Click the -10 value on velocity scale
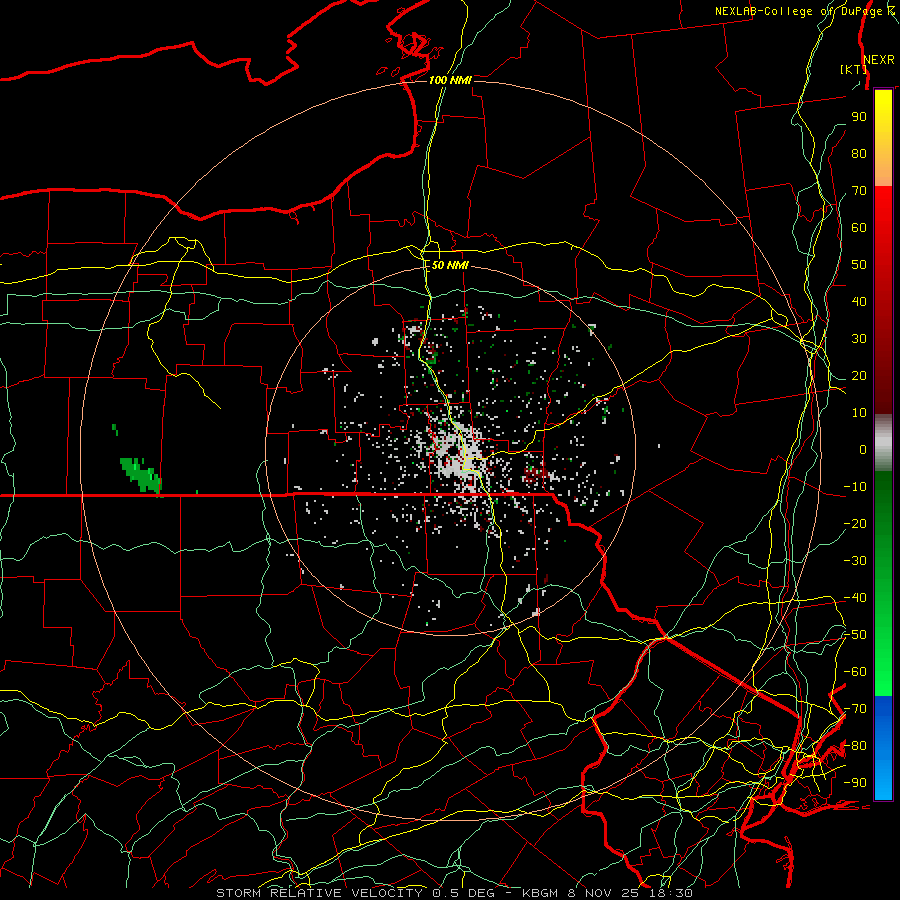This screenshot has width=900, height=900. coord(855,487)
